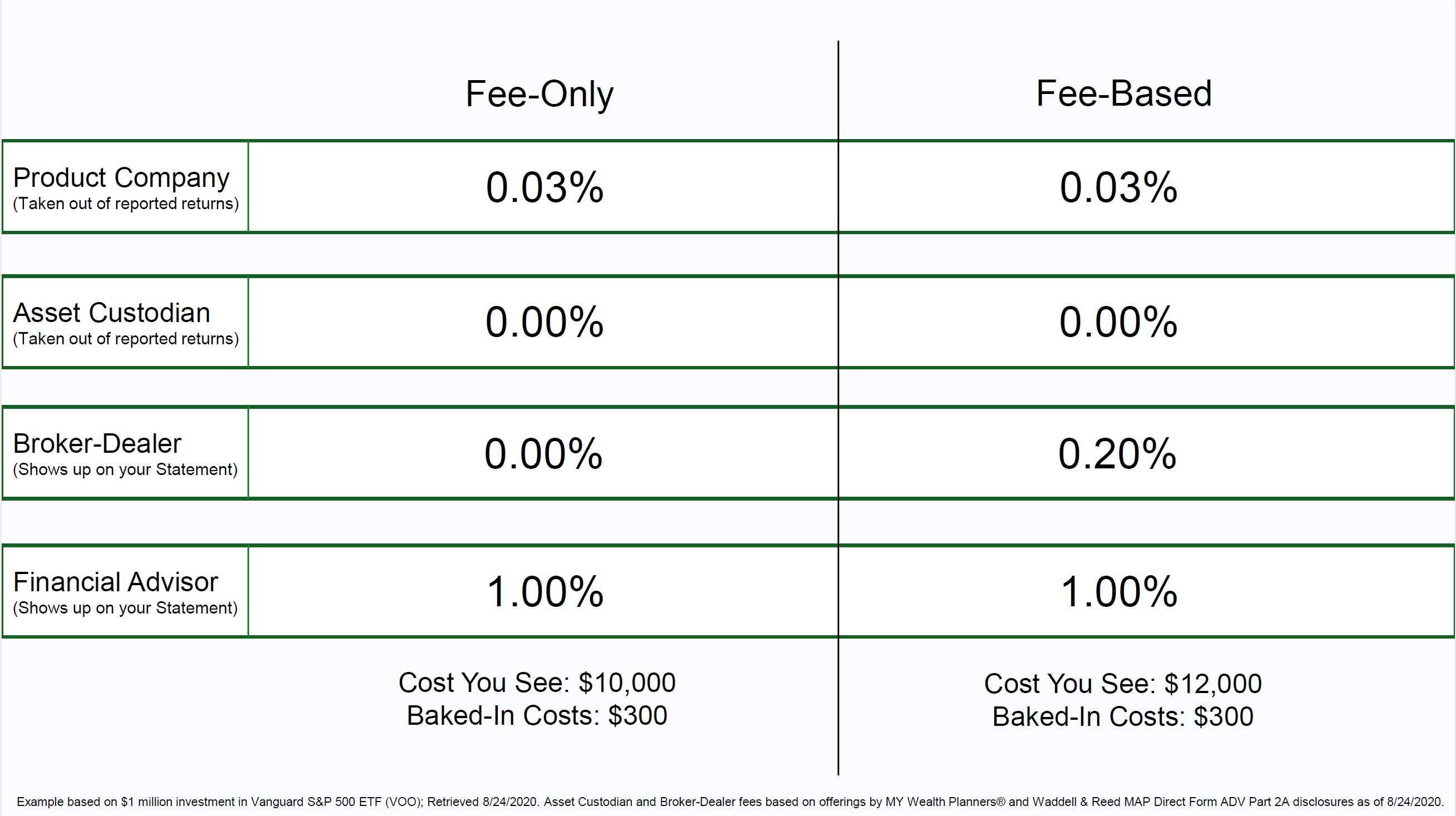Click the Cost You See: $12,000 text
Screen dimensions: 1456x816
(x=1122, y=684)
